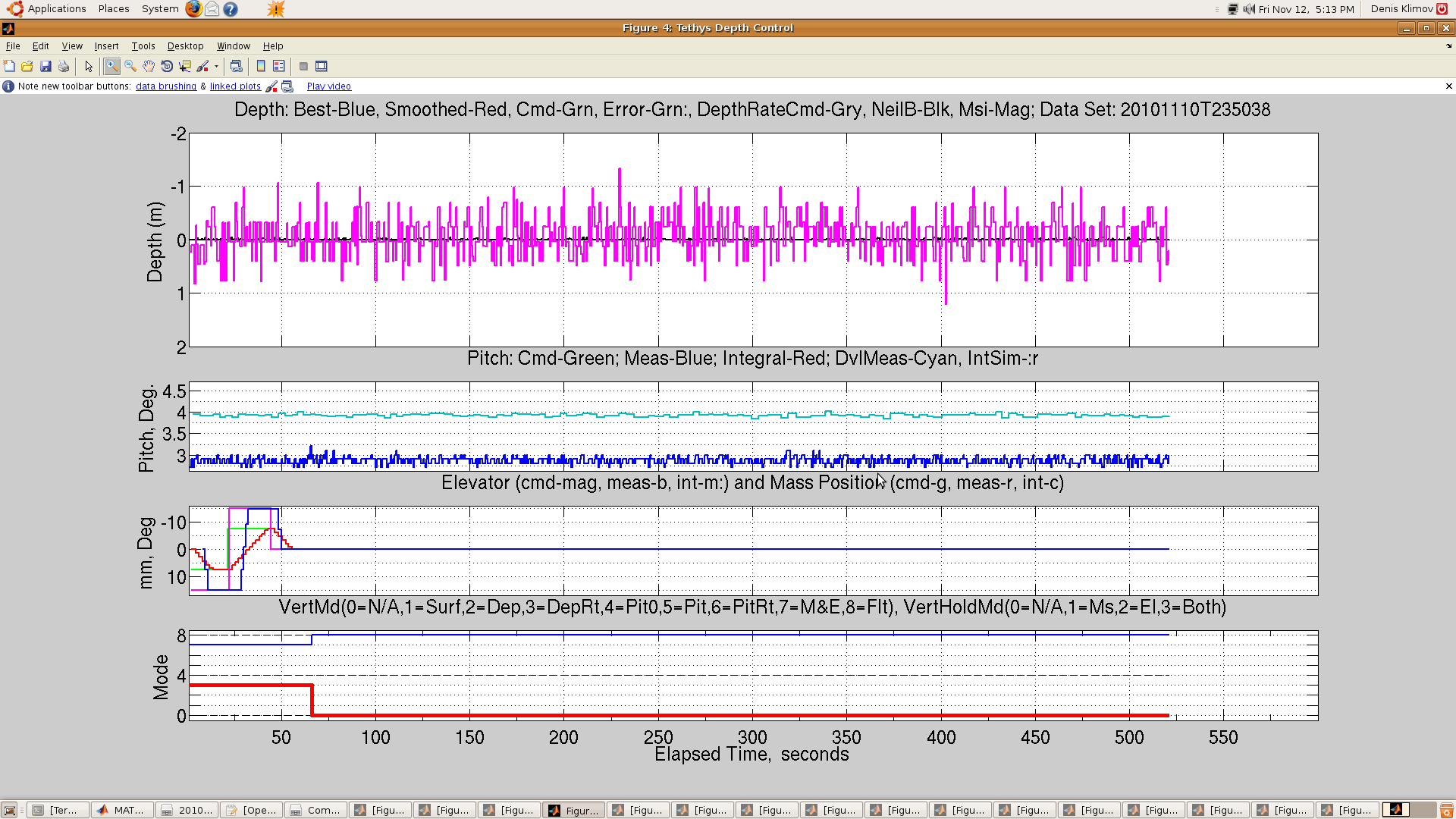The width and height of the screenshot is (1456, 819).
Task: Print the figure with the printer icon
Action: [64, 66]
